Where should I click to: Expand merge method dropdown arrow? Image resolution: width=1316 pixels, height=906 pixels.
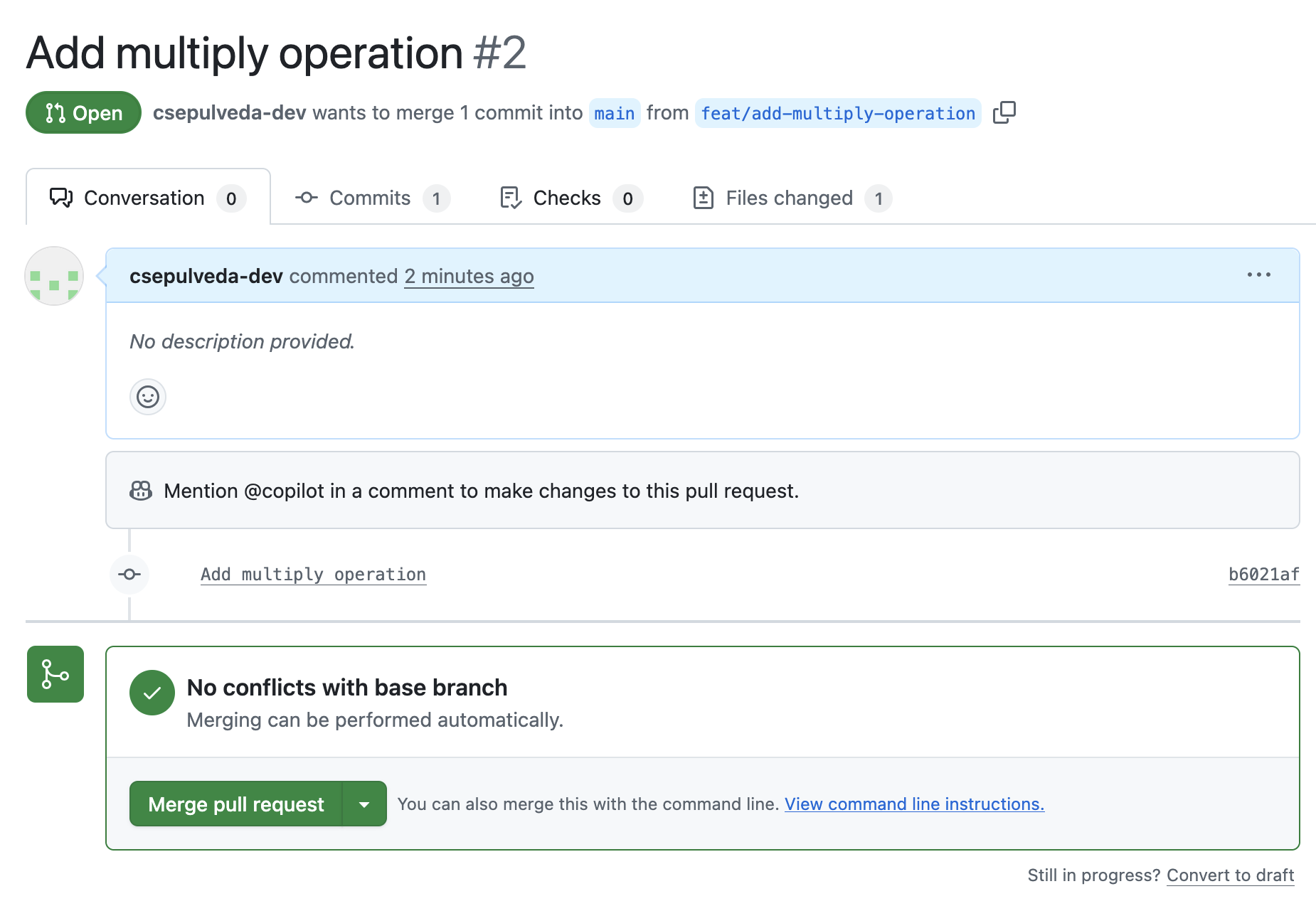pos(364,804)
